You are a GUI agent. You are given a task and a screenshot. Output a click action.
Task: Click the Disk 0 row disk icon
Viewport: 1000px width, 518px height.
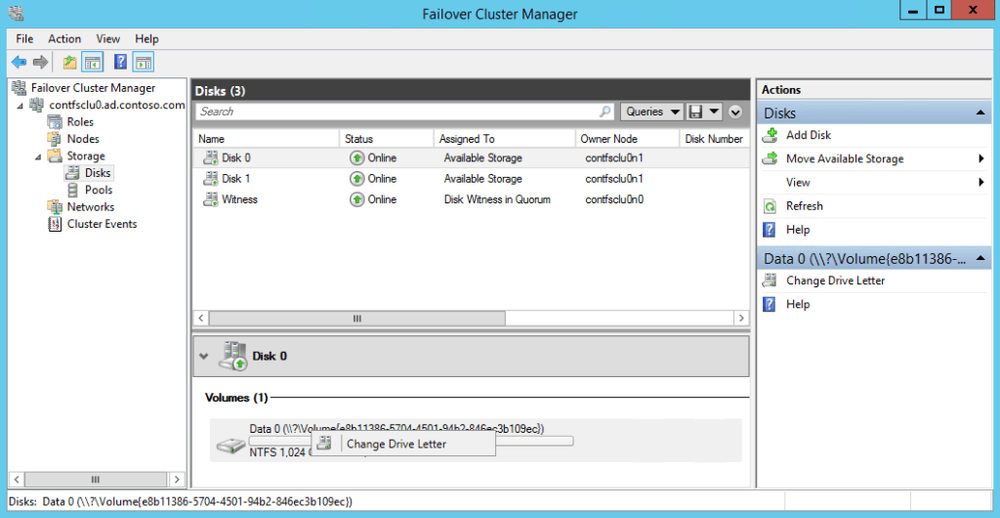210,158
